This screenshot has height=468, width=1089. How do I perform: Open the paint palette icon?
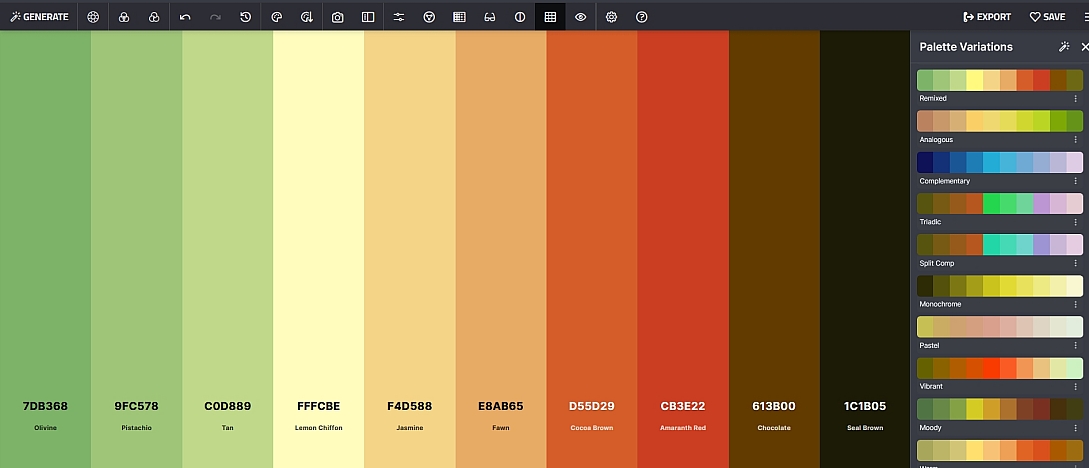pyautogui.click(x=276, y=17)
